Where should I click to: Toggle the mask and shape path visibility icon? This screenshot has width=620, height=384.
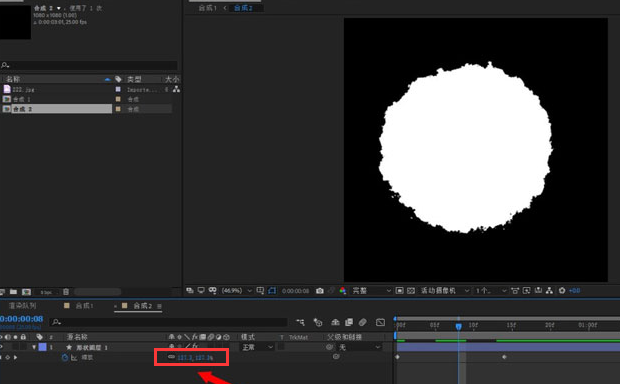tap(272, 291)
